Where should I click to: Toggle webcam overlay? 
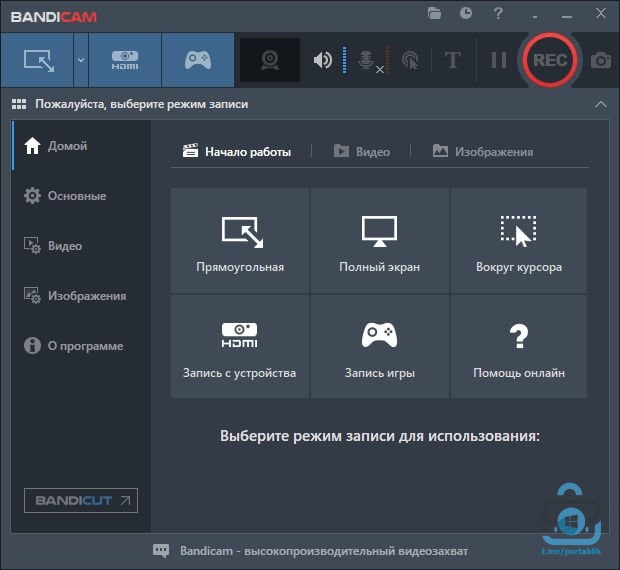coord(270,60)
